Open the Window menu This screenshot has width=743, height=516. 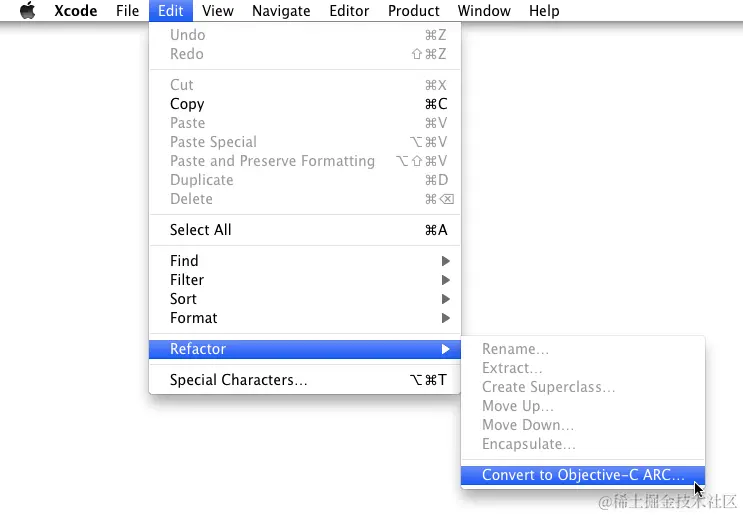tap(484, 10)
